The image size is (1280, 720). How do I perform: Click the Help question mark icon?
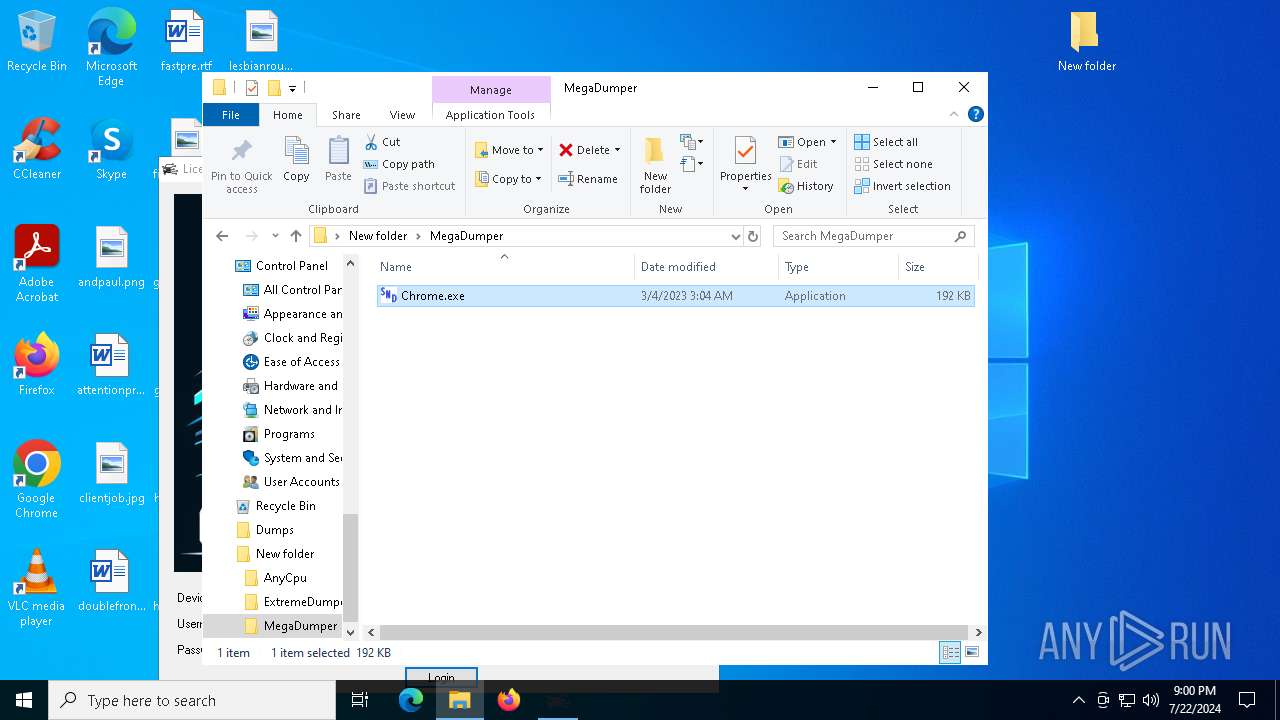click(976, 115)
